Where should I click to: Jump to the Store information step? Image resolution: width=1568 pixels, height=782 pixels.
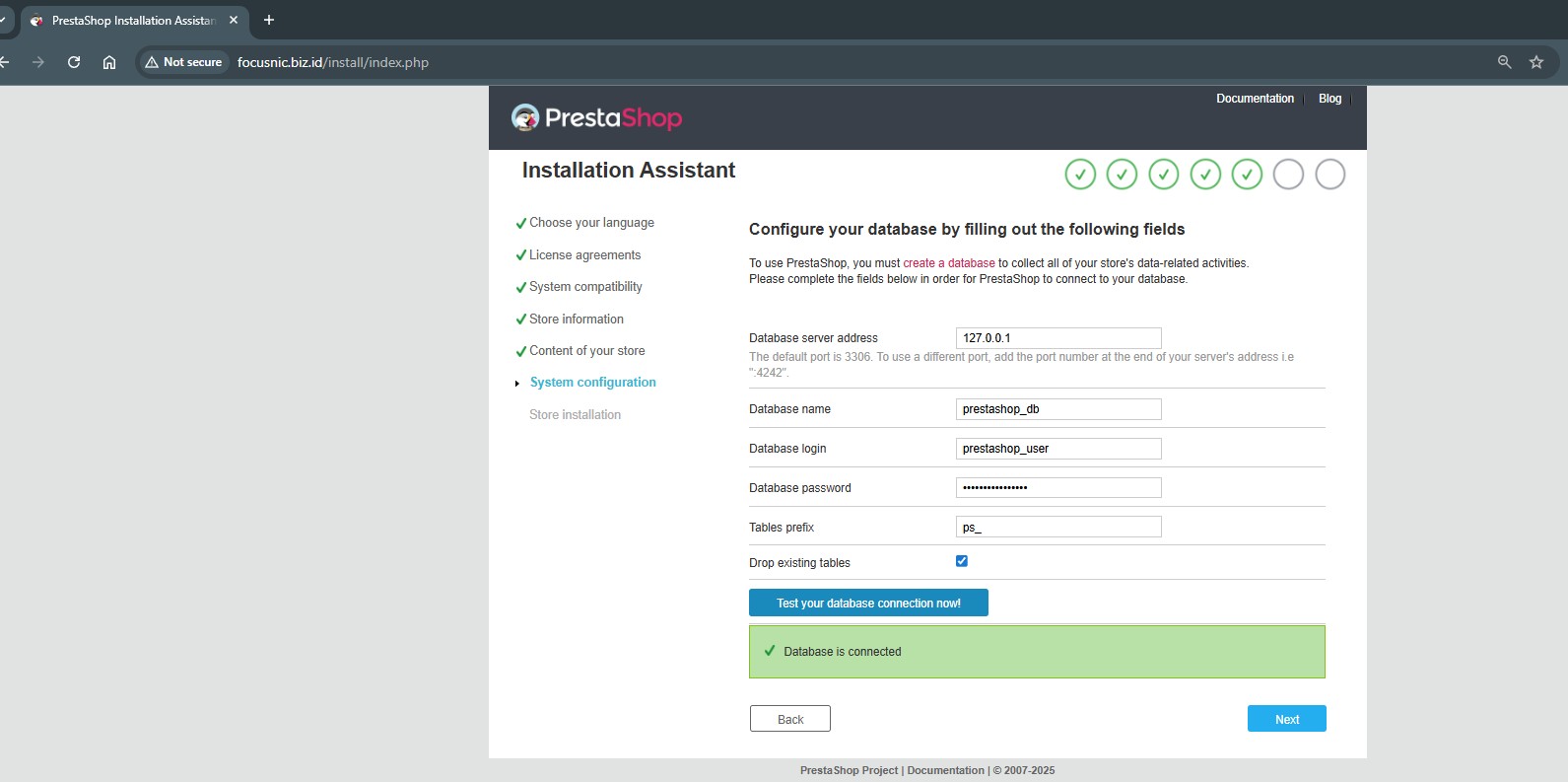coord(576,320)
